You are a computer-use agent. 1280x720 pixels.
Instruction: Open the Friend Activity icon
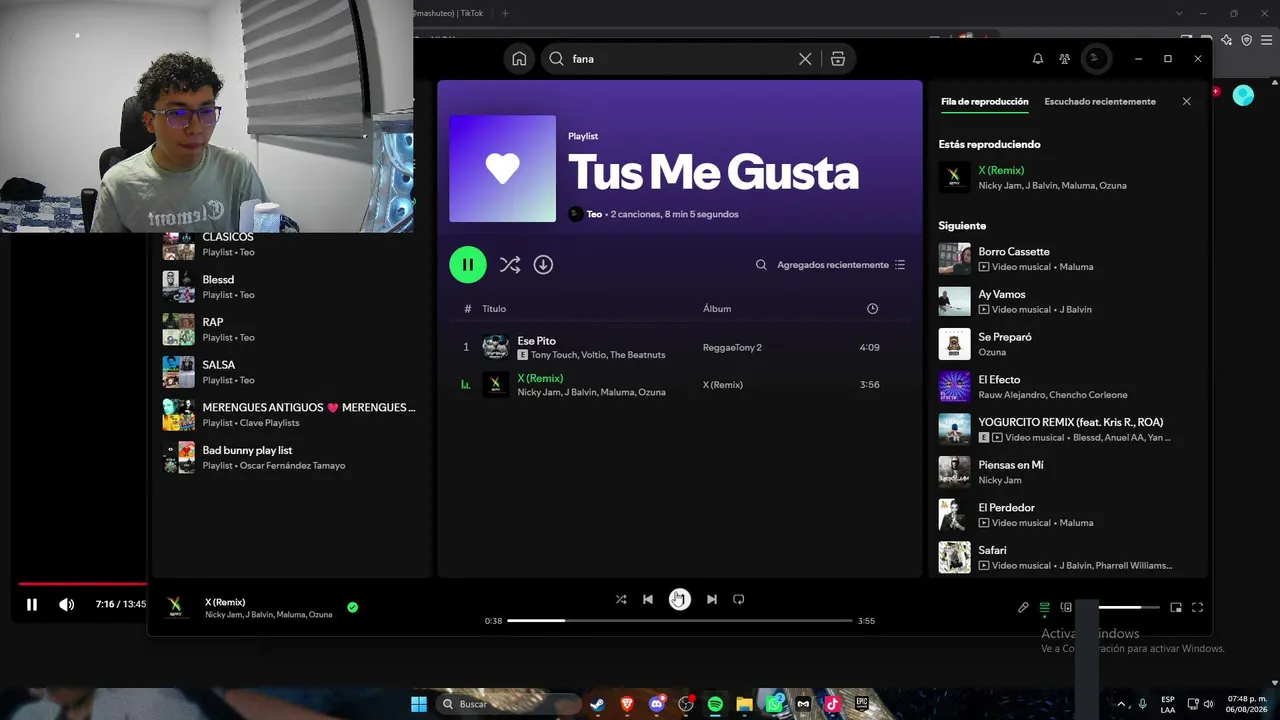pyautogui.click(x=1065, y=59)
